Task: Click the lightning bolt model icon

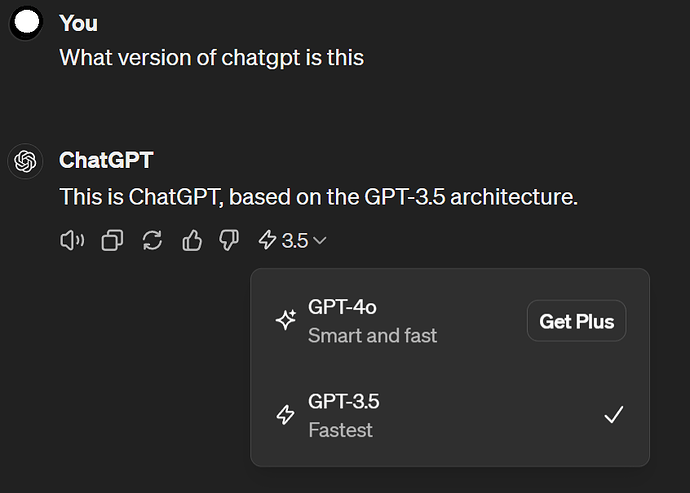Action: click(267, 240)
